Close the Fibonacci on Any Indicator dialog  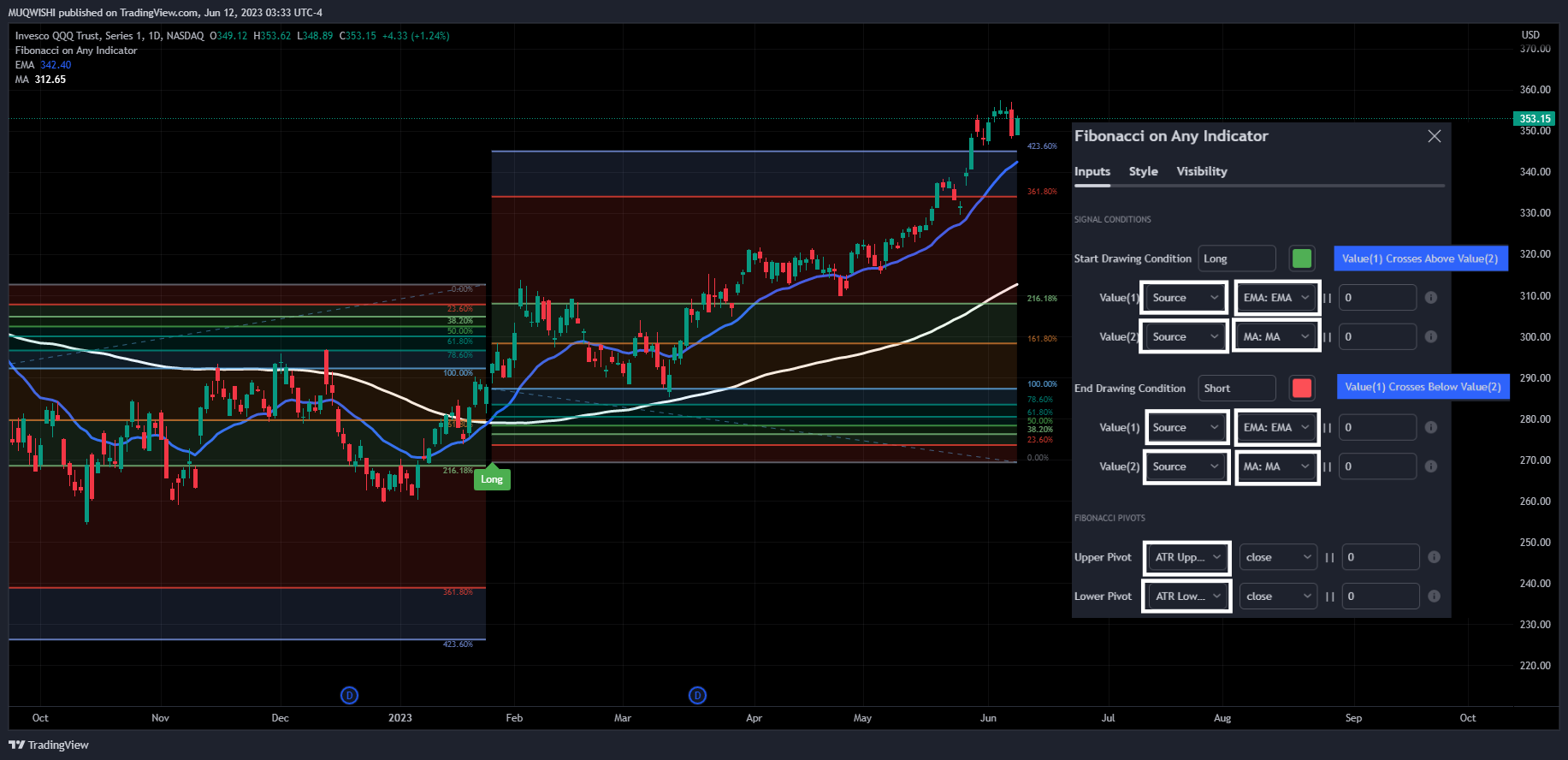tap(1435, 136)
